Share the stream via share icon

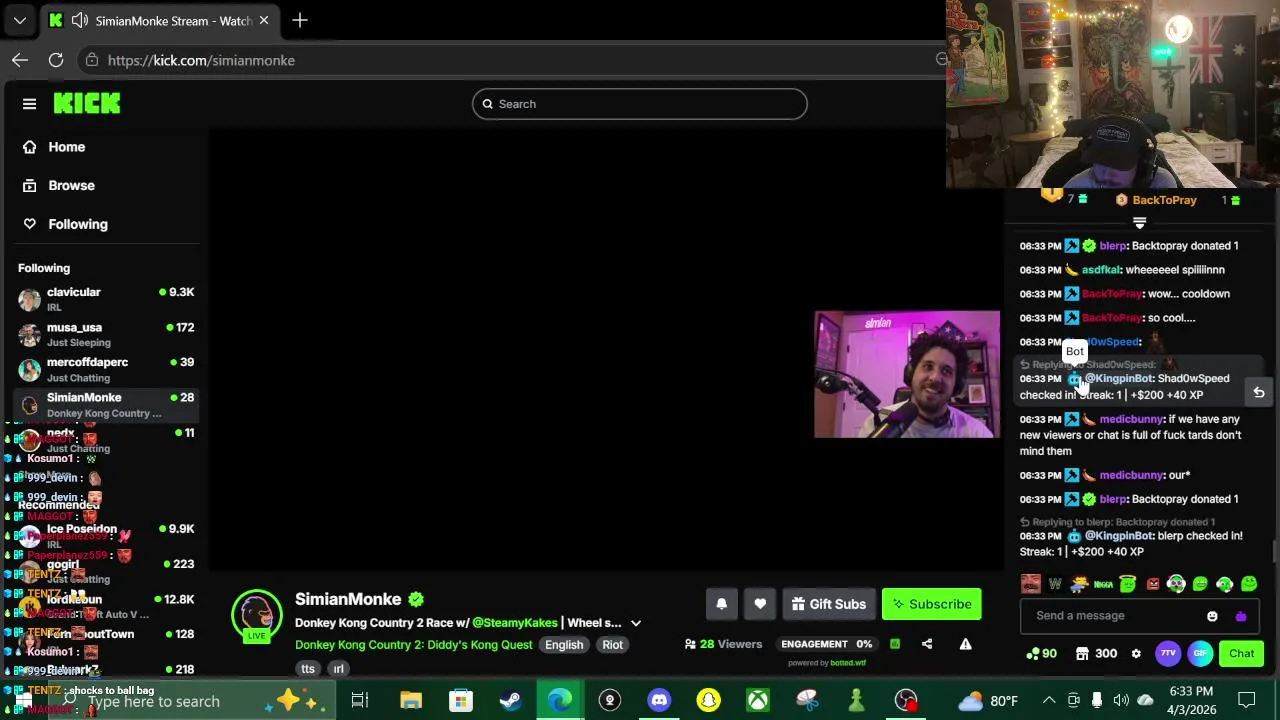[x=927, y=644]
